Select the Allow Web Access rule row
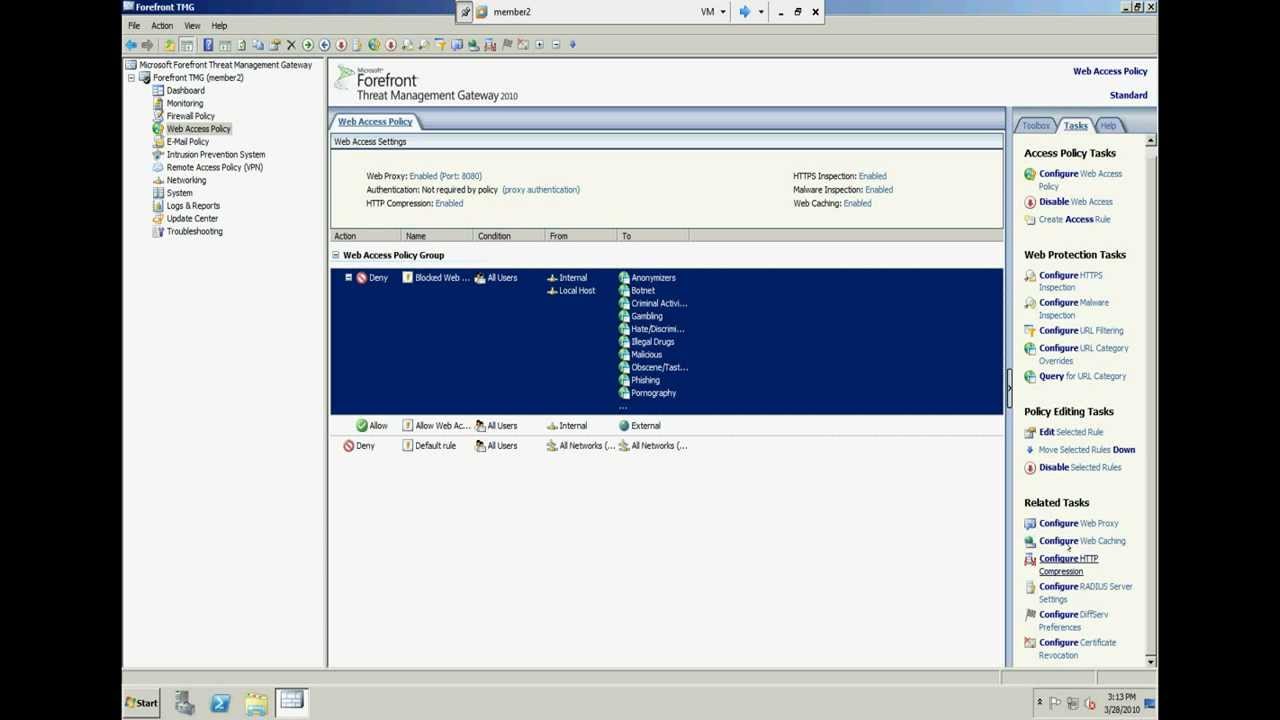The width and height of the screenshot is (1280, 720). click(666, 426)
